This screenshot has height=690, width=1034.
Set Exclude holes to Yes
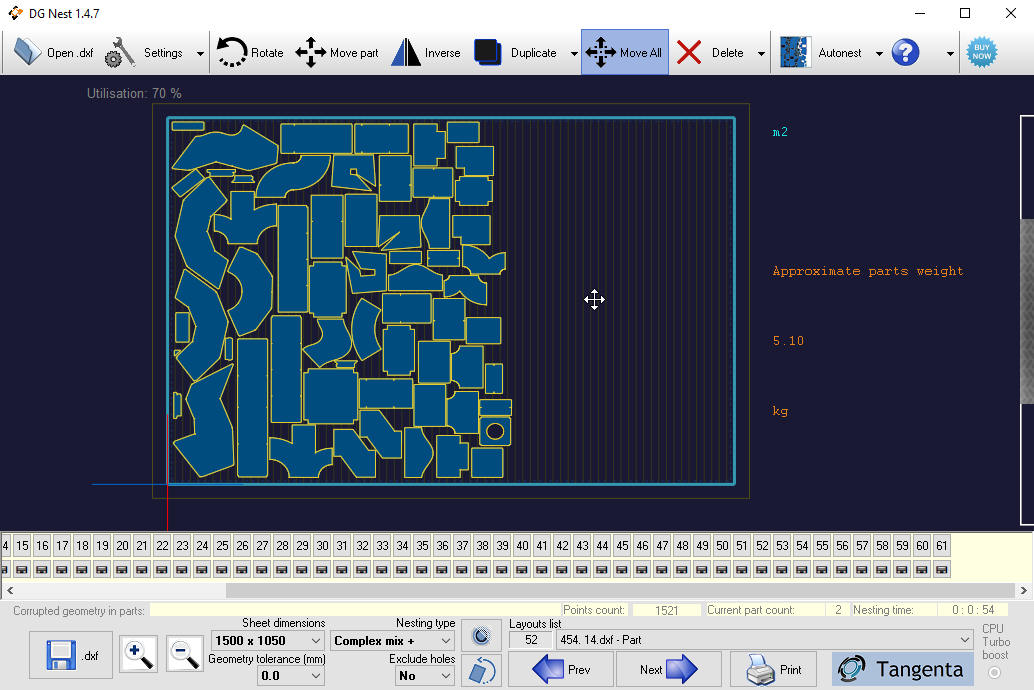(424, 675)
